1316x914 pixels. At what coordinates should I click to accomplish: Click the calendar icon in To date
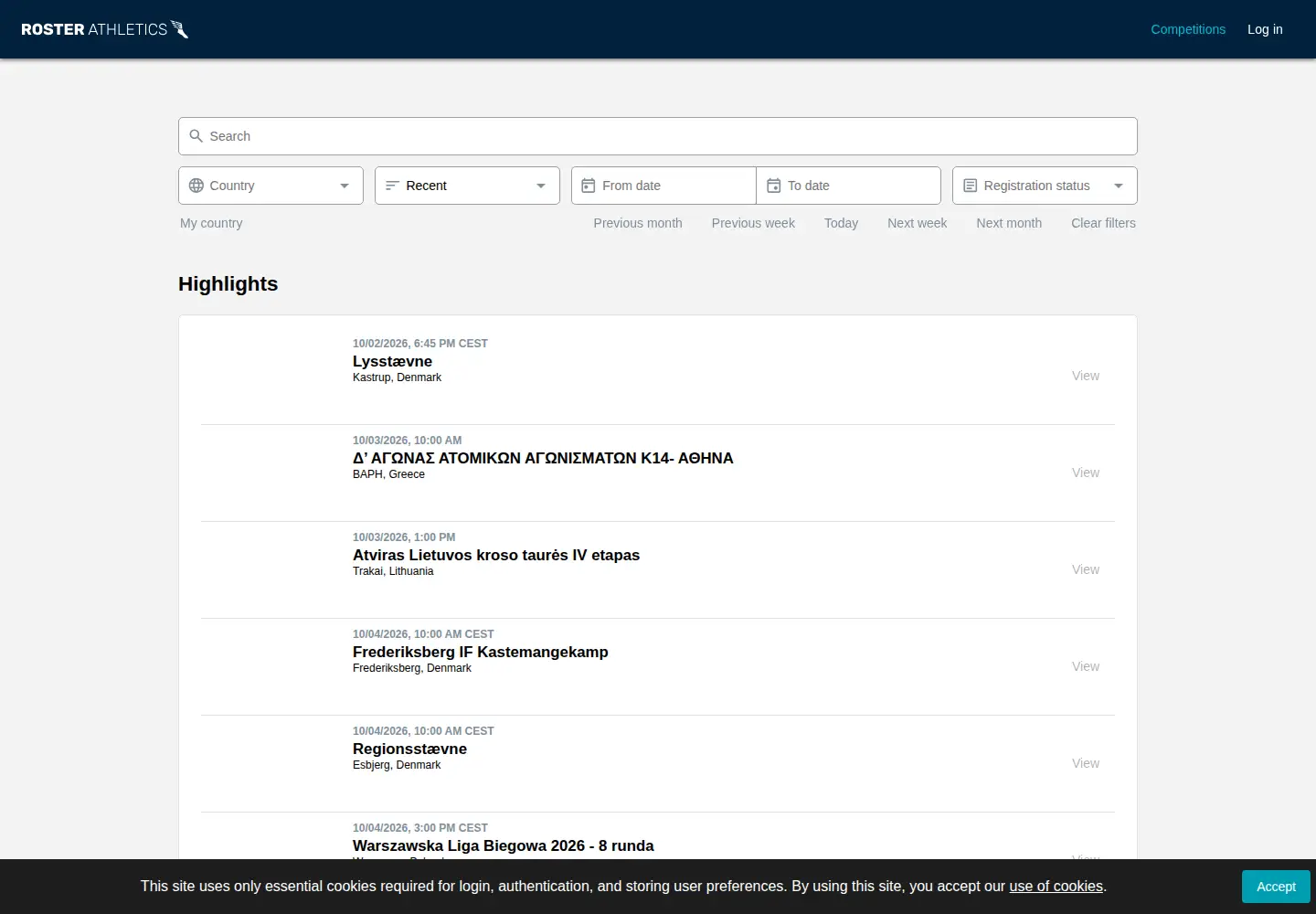click(773, 186)
